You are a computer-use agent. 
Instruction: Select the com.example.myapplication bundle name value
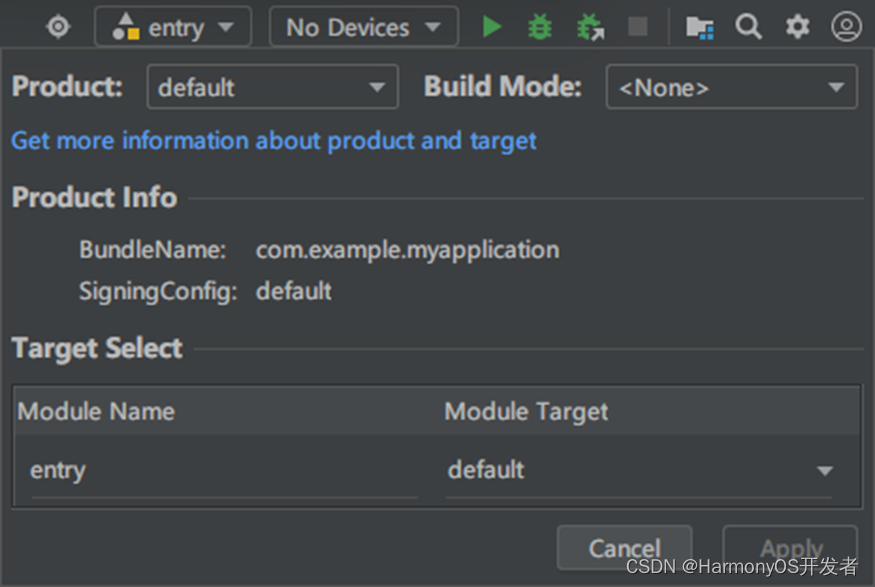(x=407, y=249)
